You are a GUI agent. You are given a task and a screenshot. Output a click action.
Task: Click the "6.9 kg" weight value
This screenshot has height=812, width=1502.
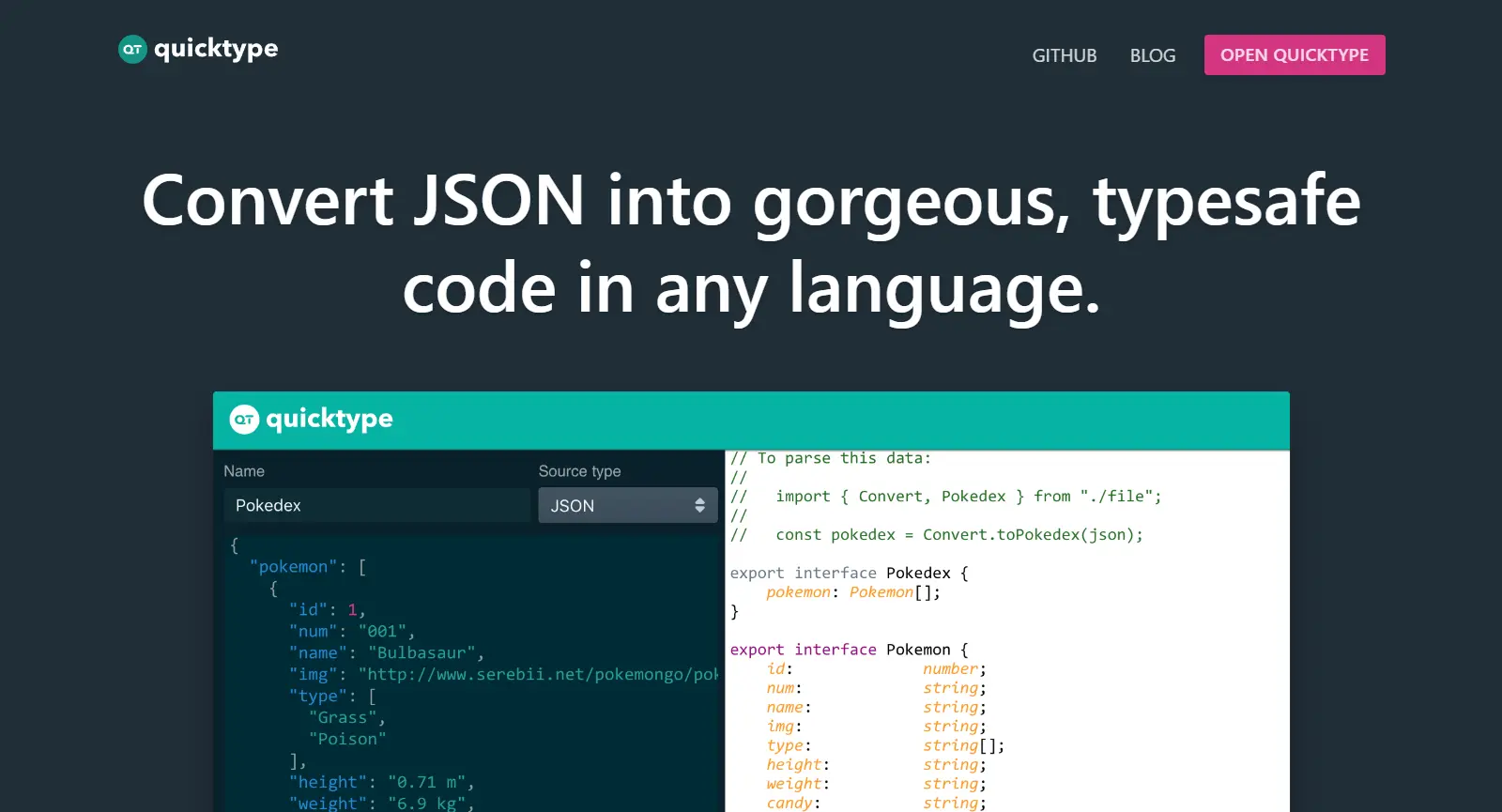coord(426,804)
